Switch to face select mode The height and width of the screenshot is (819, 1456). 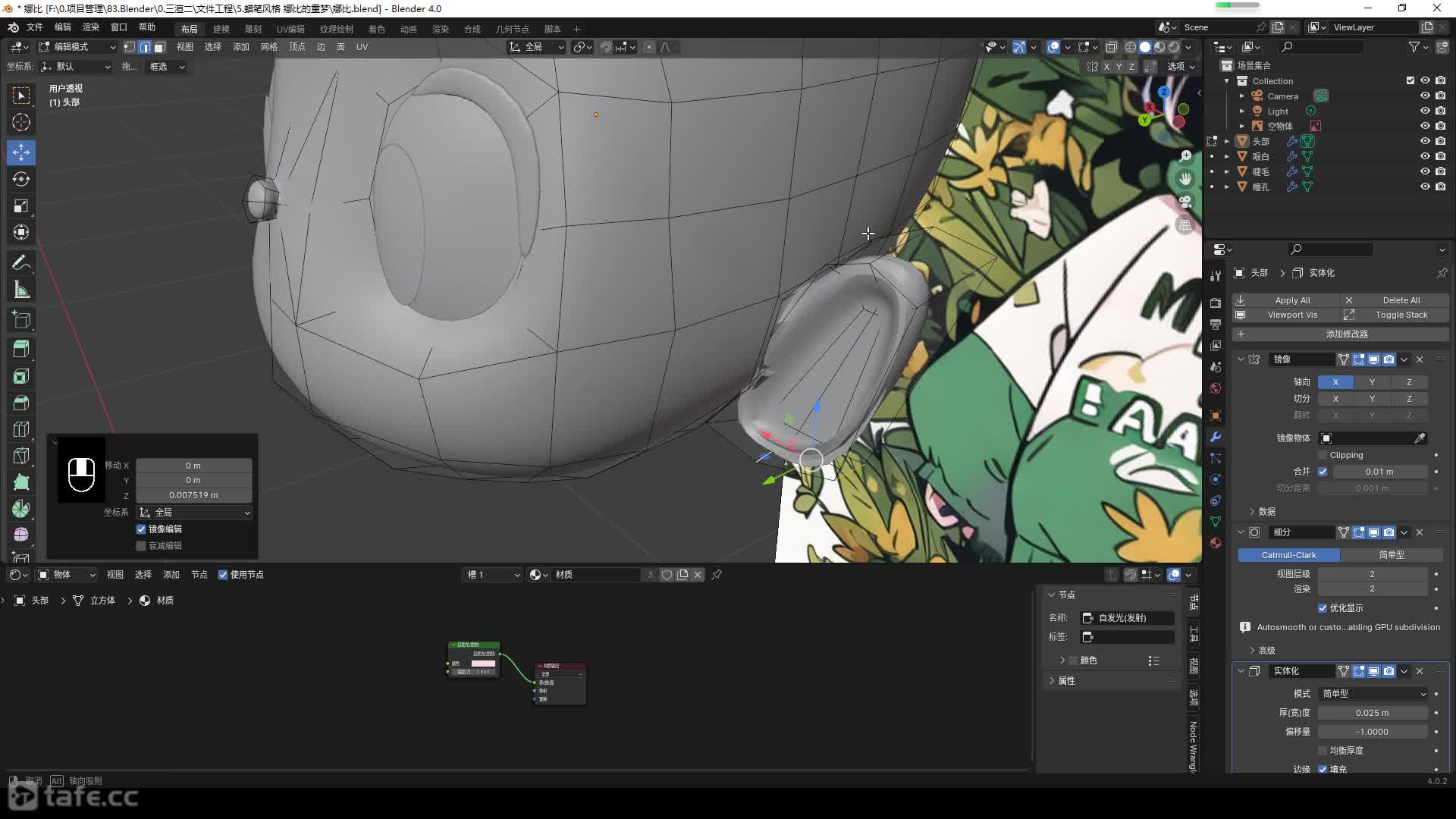(x=159, y=47)
